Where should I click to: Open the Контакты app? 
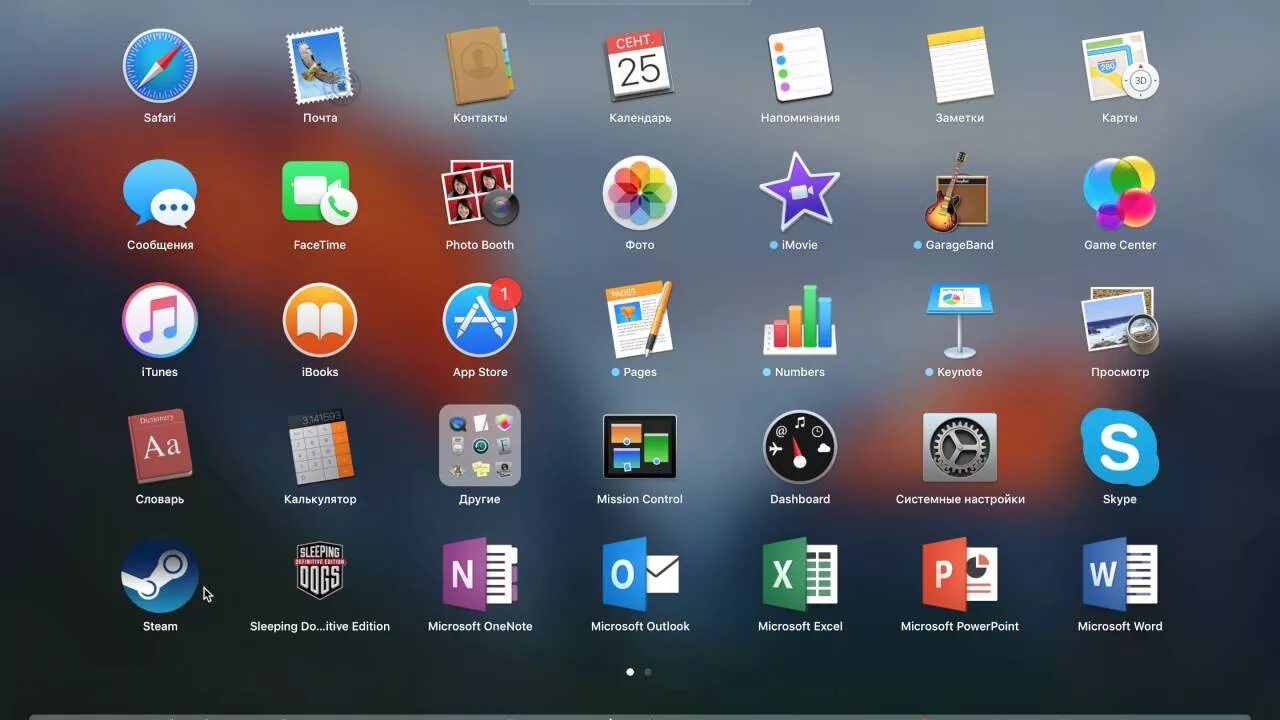pyautogui.click(x=480, y=66)
